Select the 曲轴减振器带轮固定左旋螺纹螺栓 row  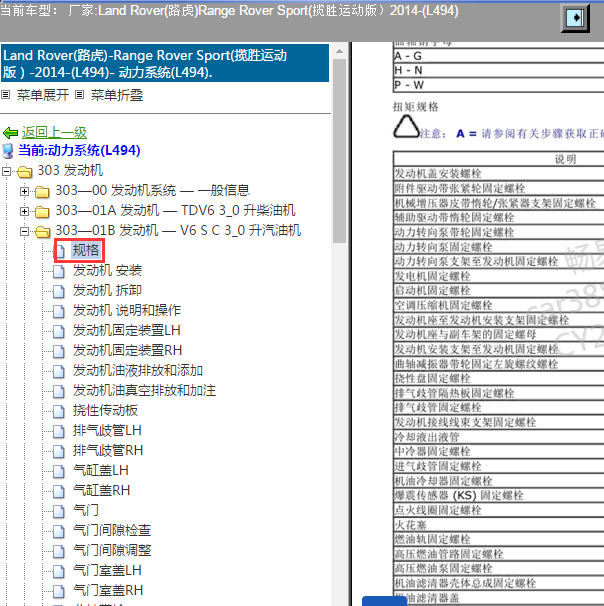point(499,364)
